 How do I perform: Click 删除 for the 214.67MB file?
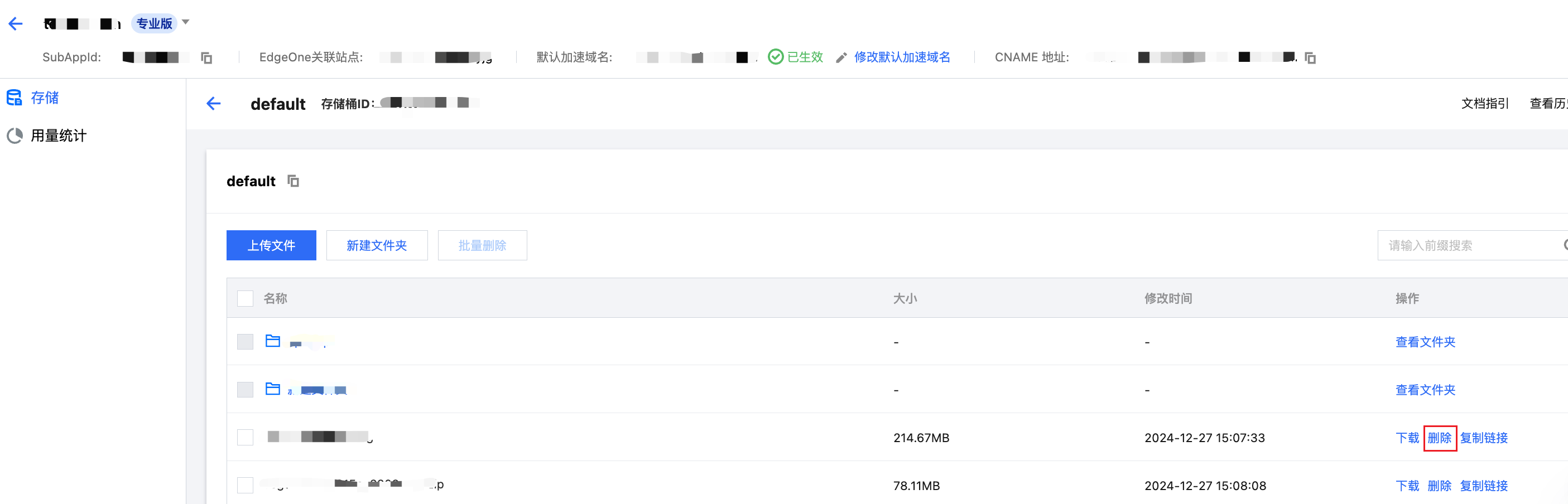click(x=1440, y=438)
